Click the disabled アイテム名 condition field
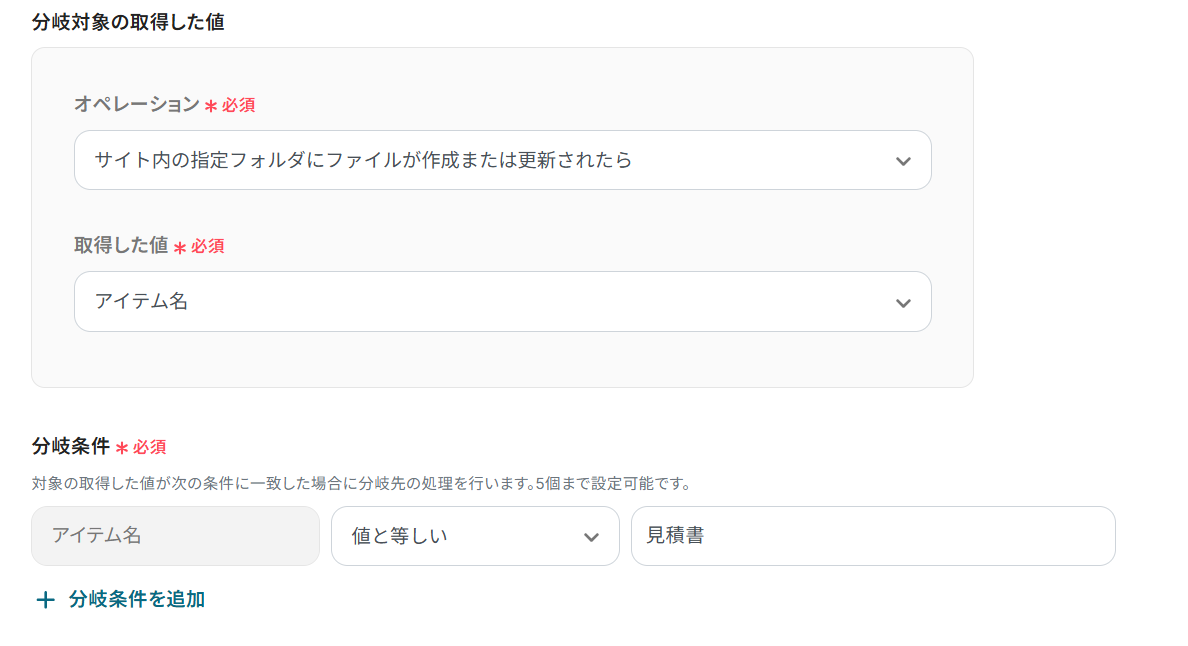 pos(175,536)
